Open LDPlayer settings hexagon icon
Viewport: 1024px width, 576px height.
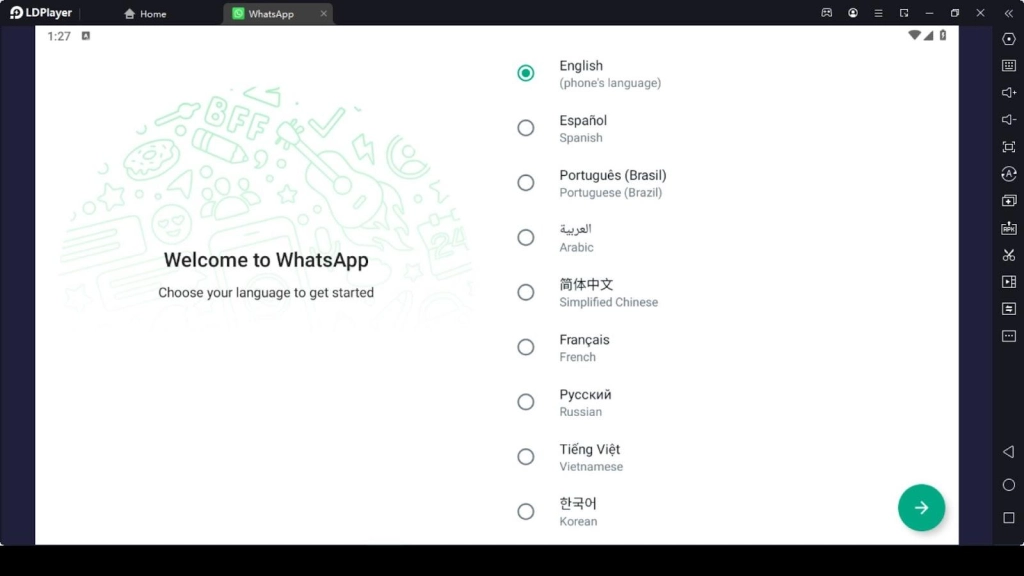[x=1008, y=39]
